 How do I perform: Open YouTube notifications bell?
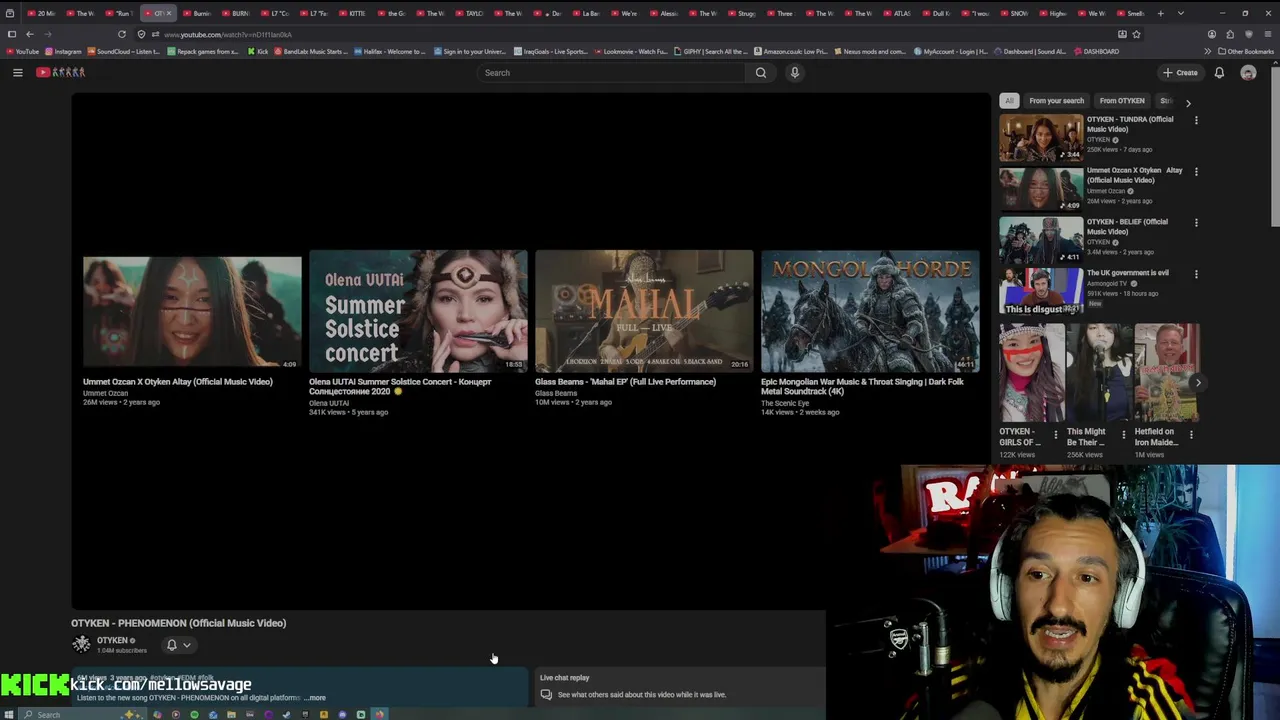point(1219,72)
